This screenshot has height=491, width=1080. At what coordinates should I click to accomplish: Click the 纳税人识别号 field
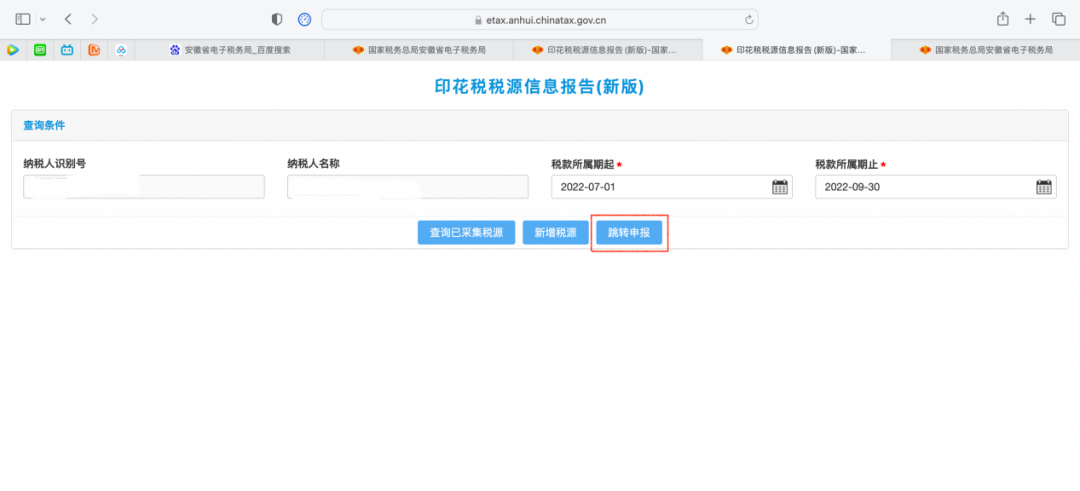point(144,187)
